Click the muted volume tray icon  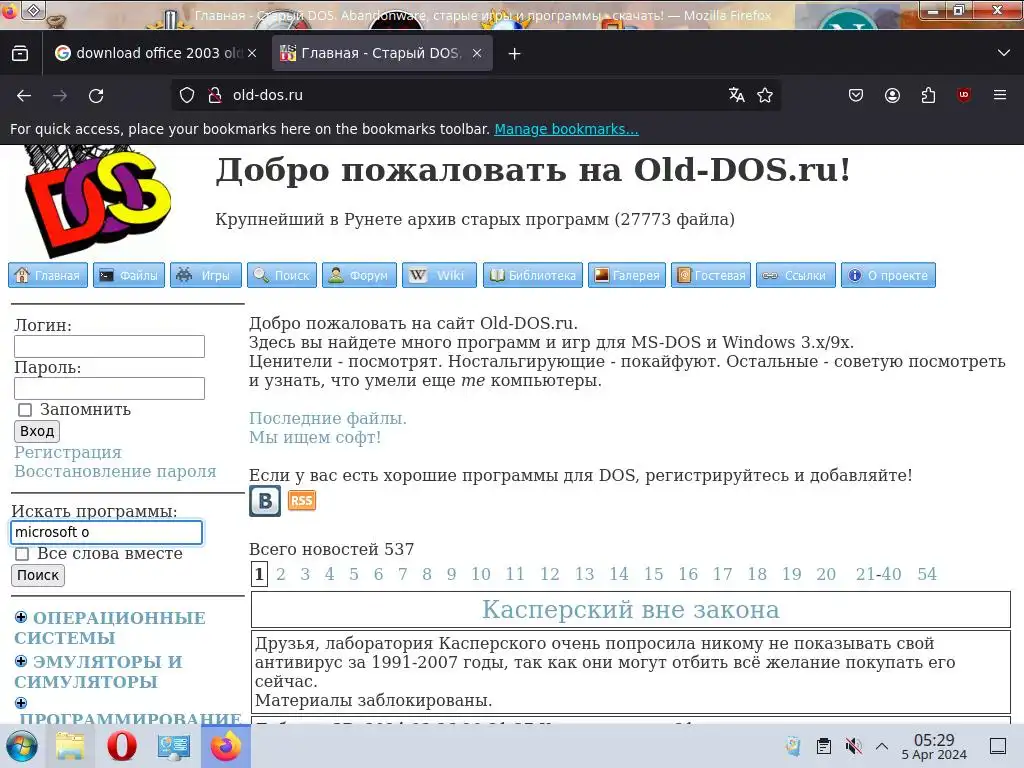click(x=853, y=746)
